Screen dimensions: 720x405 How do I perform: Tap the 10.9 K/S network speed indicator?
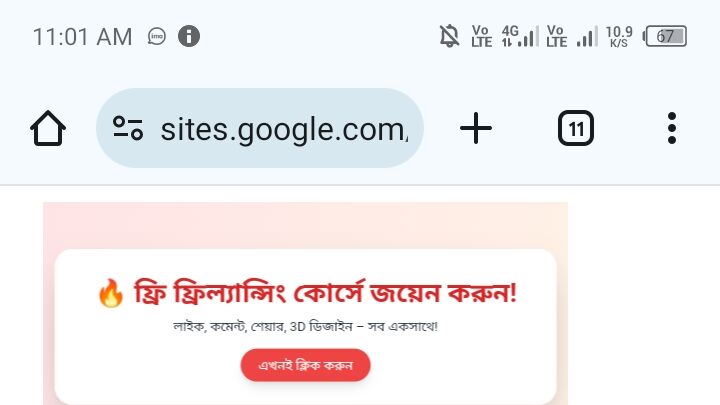(x=619, y=36)
